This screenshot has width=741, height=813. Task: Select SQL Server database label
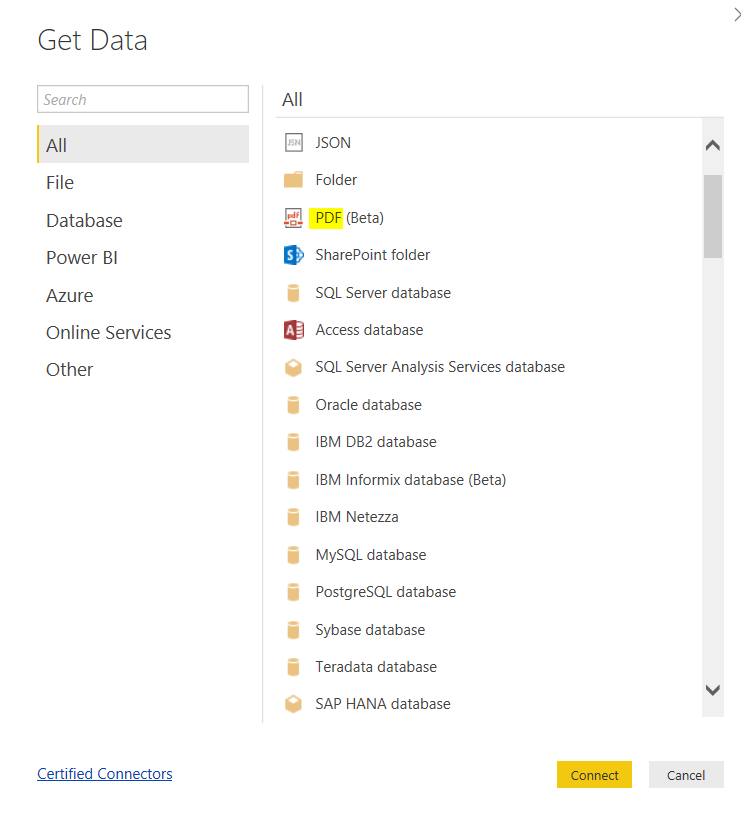[383, 293]
